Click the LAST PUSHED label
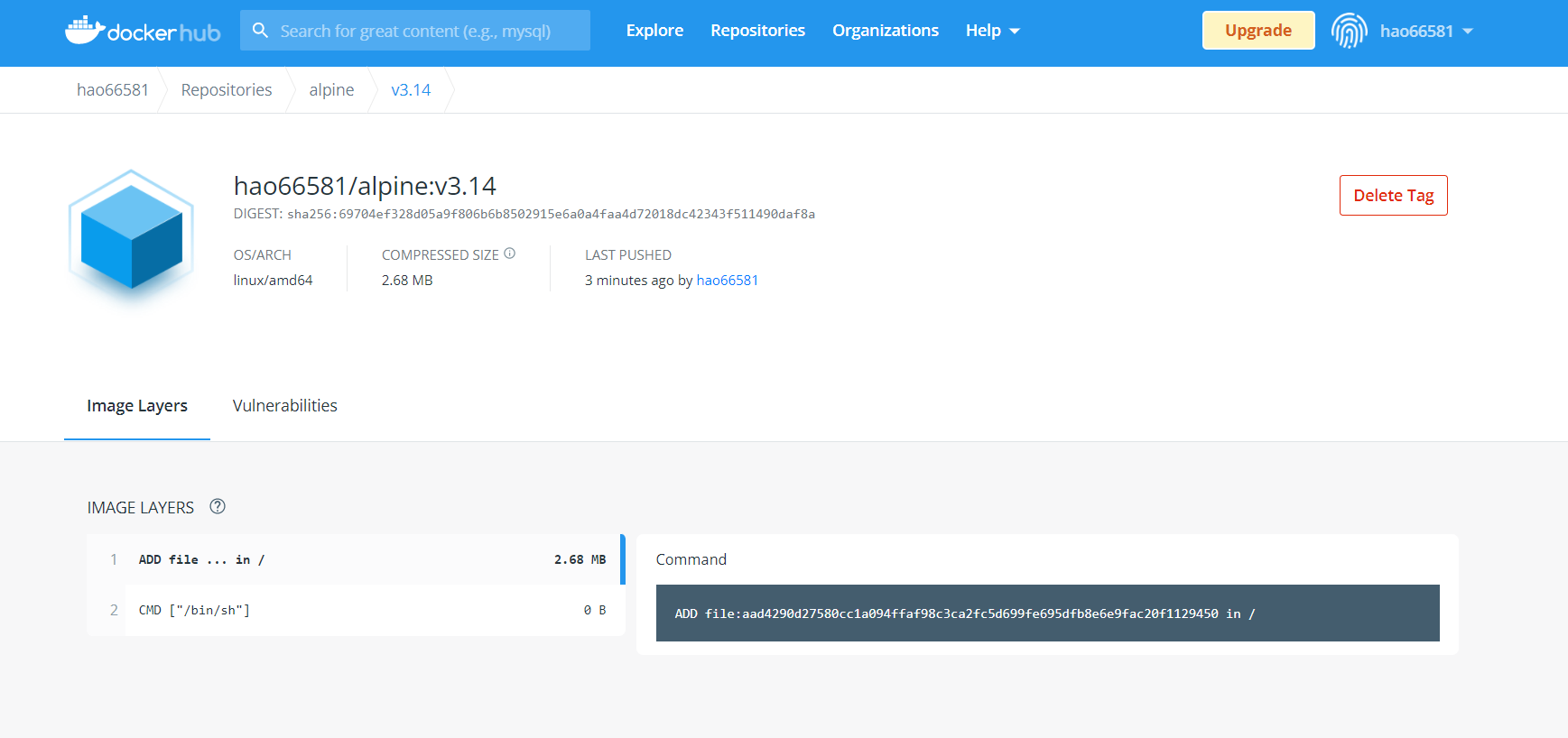Viewport: 1568px width, 738px height. pos(628,255)
